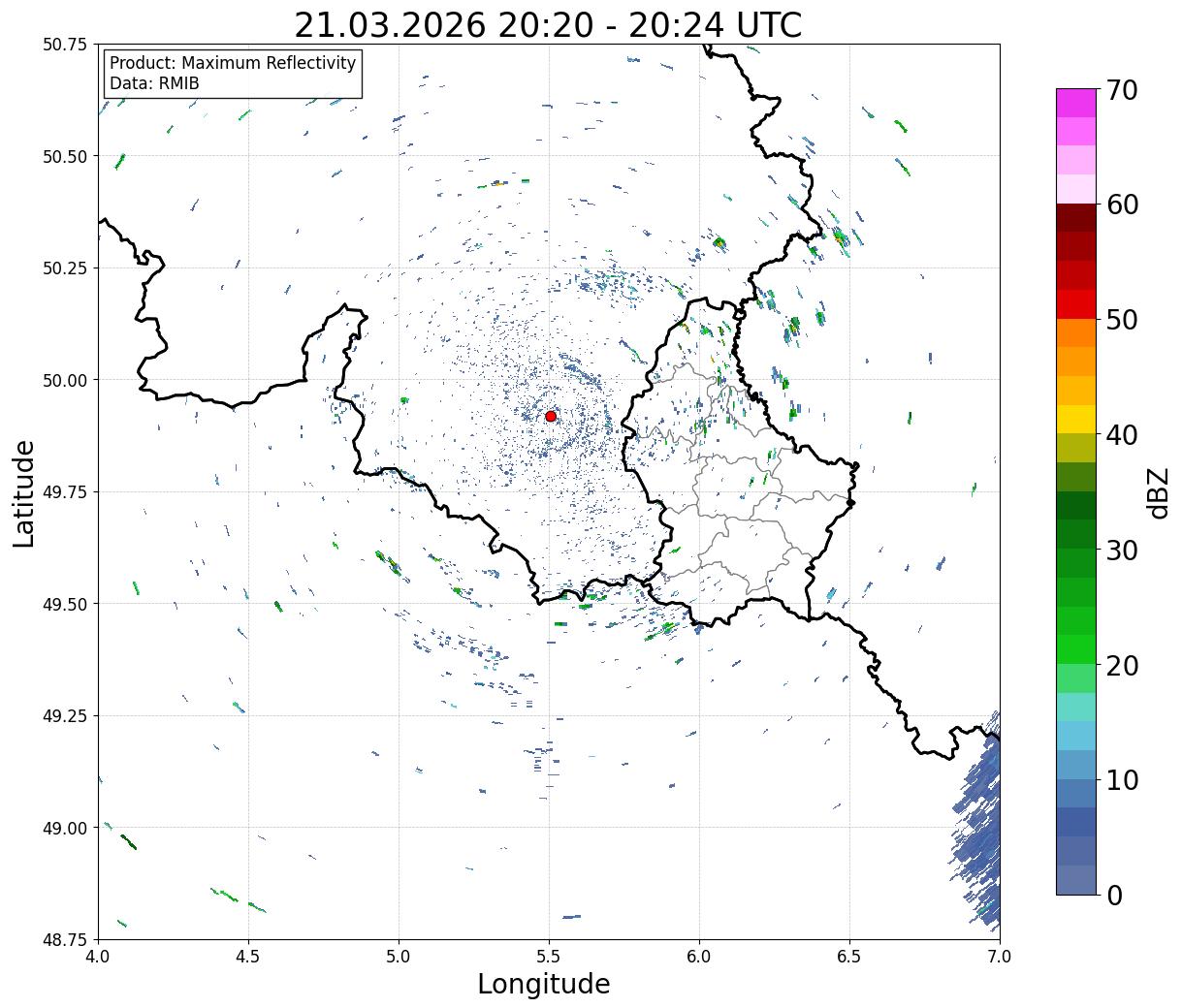
Task: Click the Latitude axis label
Action: pyautogui.click(x=24, y=492)
